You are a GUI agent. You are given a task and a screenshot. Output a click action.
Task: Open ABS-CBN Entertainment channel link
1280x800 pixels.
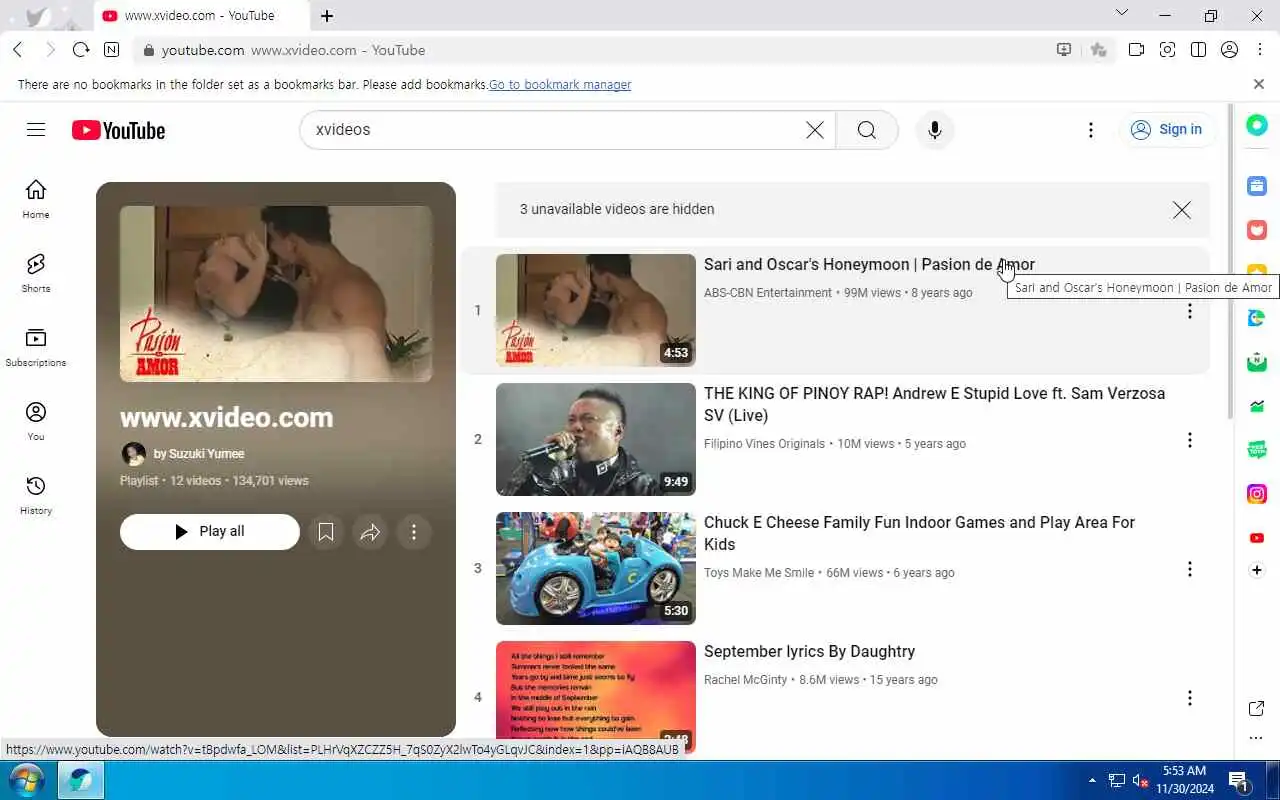768,293
